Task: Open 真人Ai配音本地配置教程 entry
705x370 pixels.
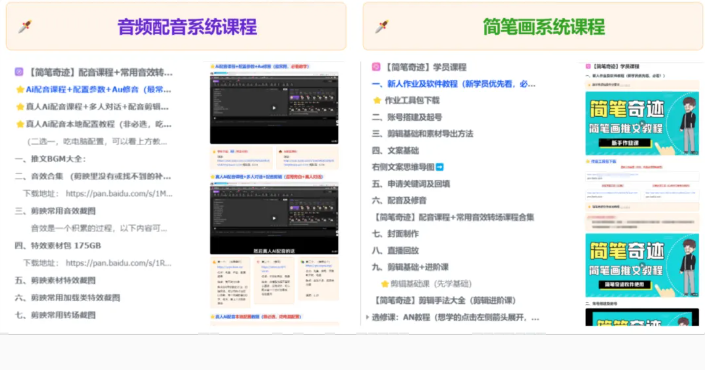Action: tap(98, 125)
